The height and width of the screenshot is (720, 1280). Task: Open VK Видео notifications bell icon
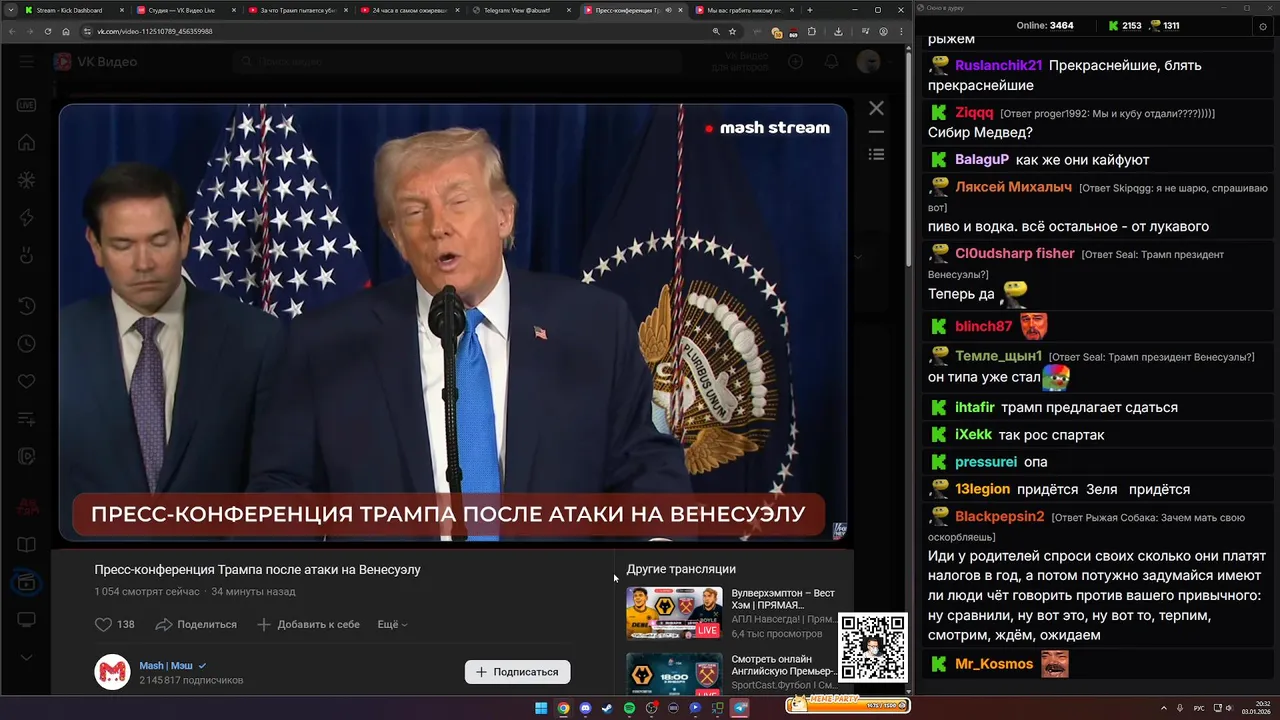click(x=831, y=62)
